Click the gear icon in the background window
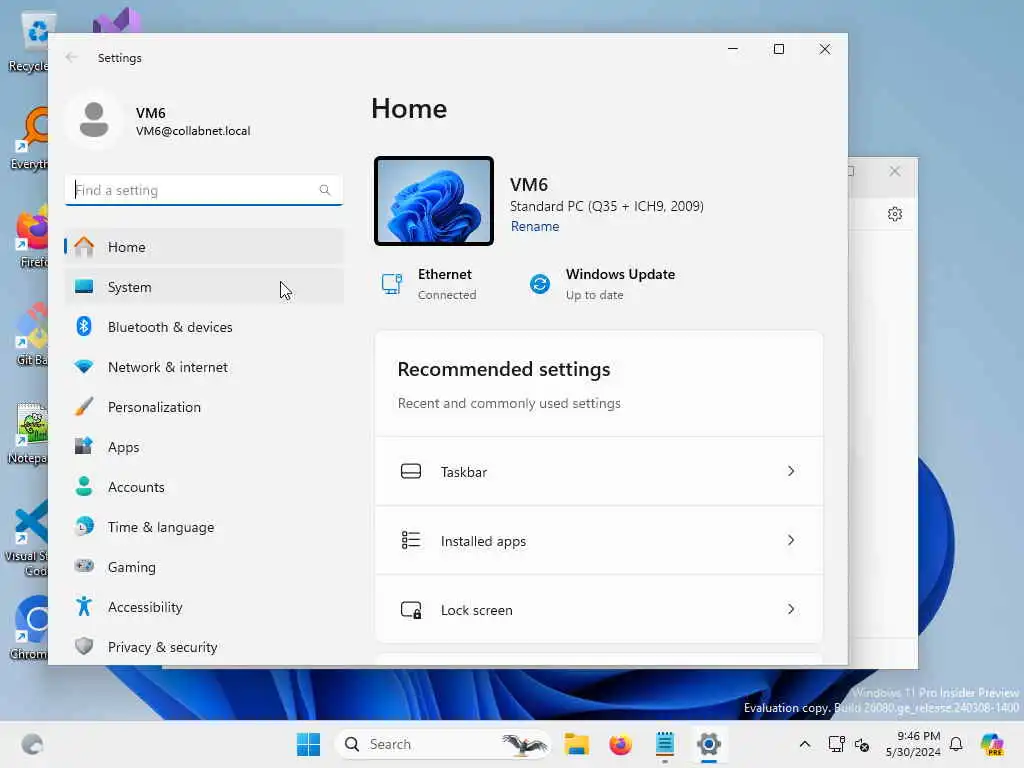1024x768 pixels. (x=895, y=214)
